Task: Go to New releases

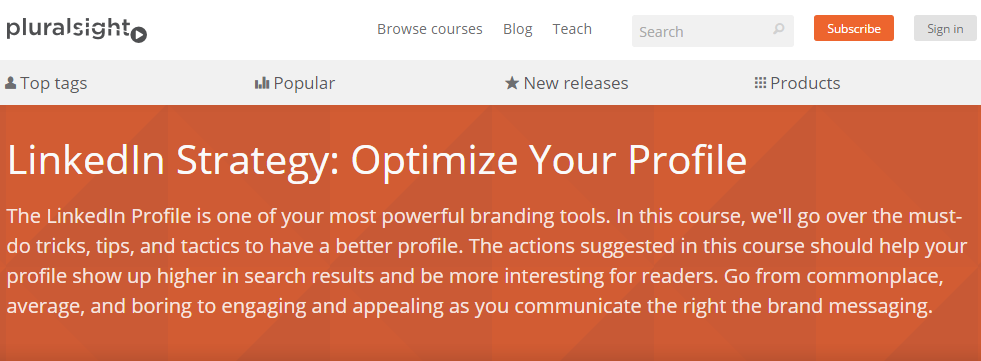Action: pos(567,83)
